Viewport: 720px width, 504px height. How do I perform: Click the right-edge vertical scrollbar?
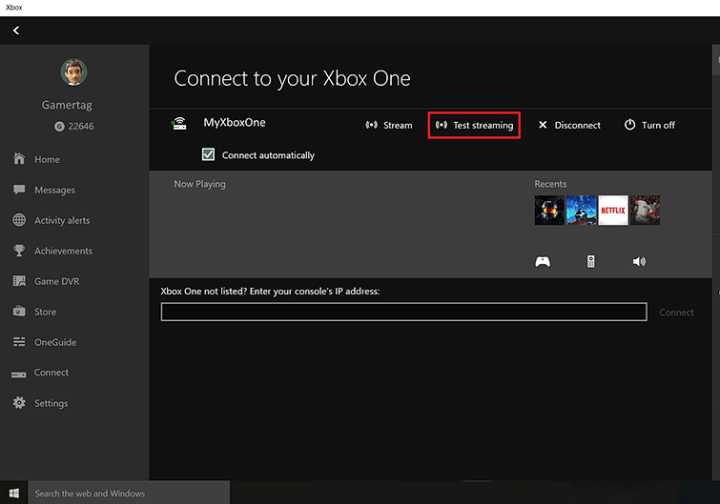click(716, 263)
